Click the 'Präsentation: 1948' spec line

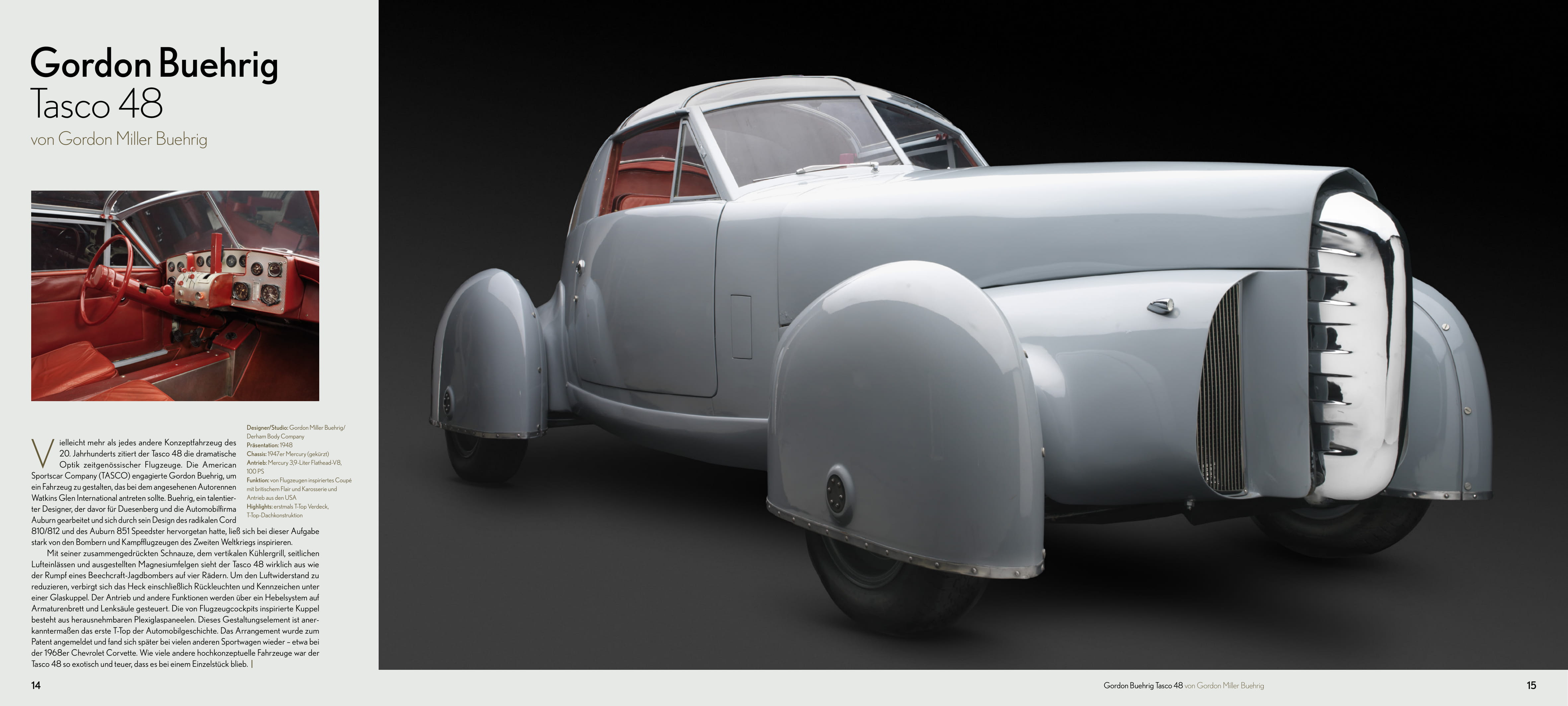(x=269, y=445)
